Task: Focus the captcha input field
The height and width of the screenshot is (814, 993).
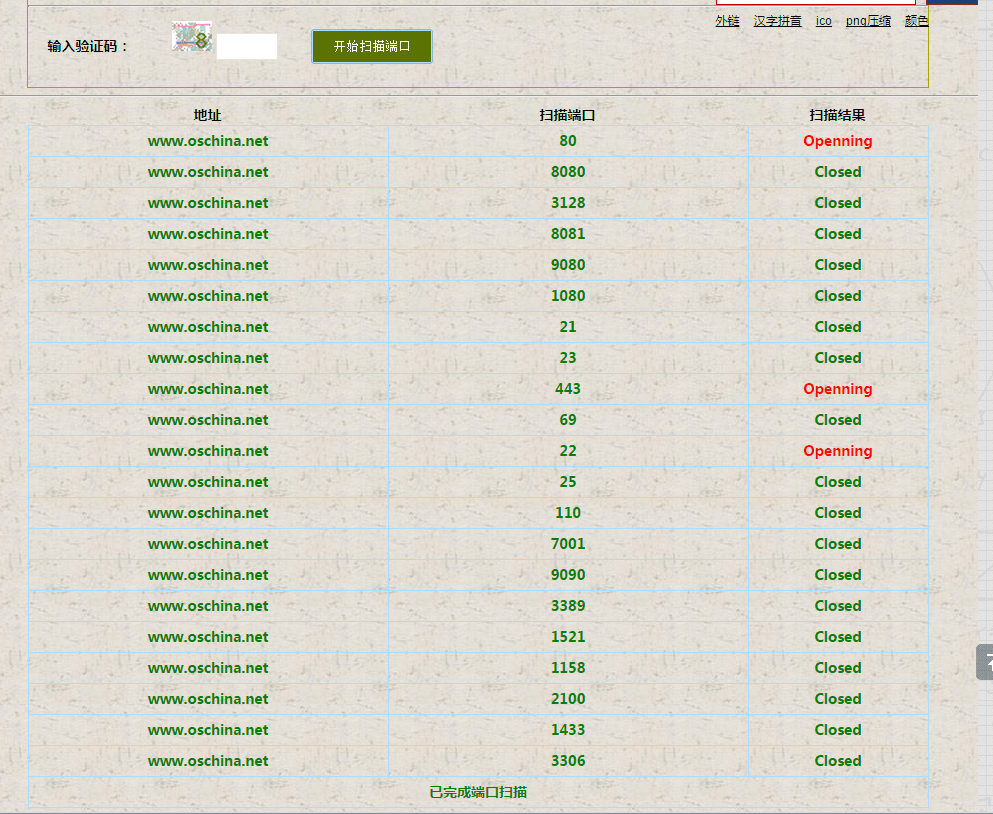Action: click(x=247, y=47)
